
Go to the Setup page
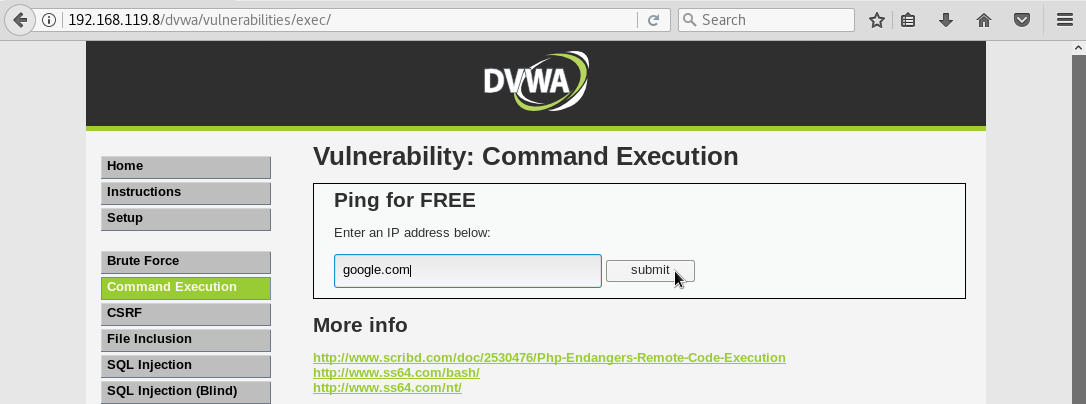coord(186,219)
